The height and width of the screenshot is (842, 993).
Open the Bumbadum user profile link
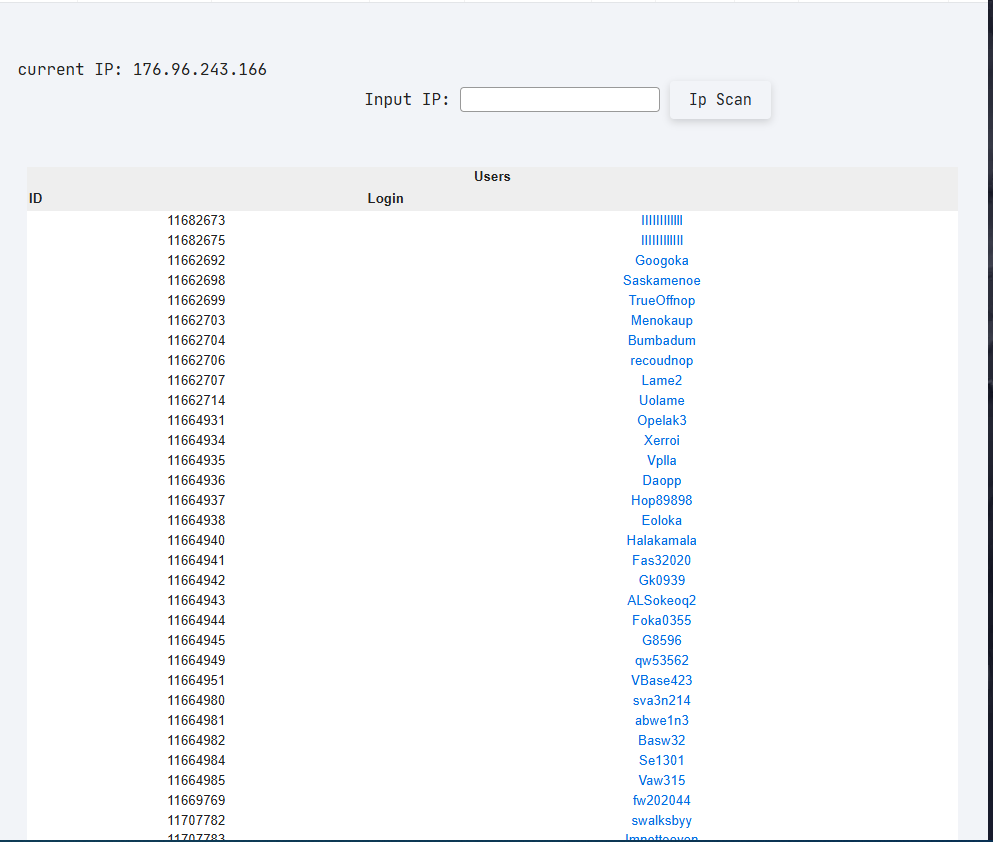click(662, 341)
